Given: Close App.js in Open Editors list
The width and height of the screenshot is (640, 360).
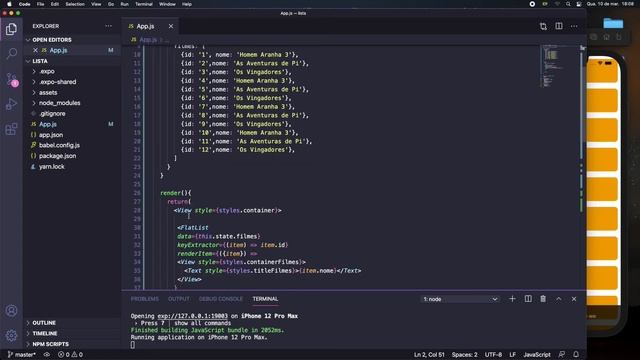Looking at the screenshot, I should [x=35, y=50].
